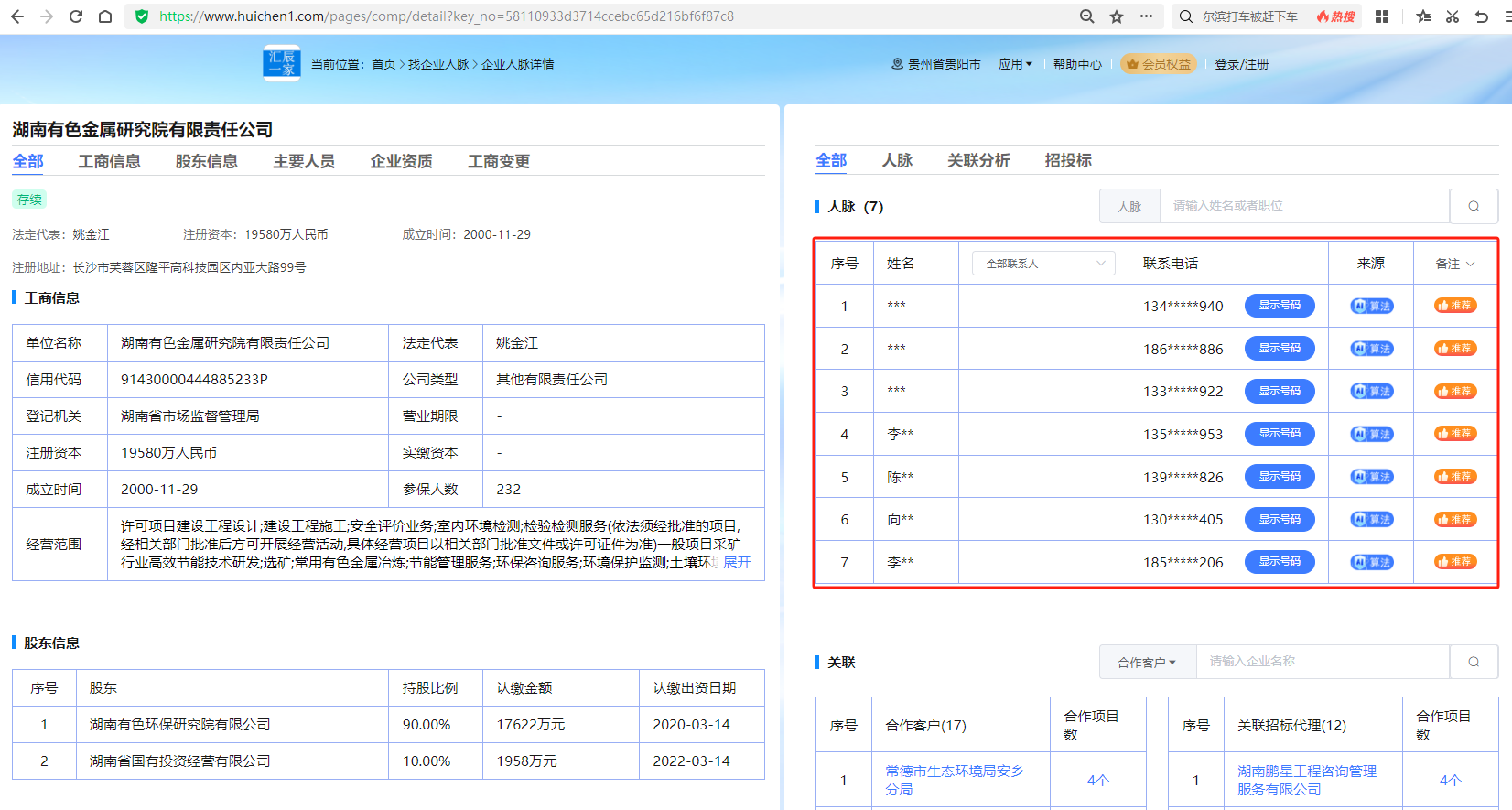Image resolution: width=1512 pixels, height=810 pixels.
Task: Click 推荐 badge for 向** row
Action: [1455, 520]
